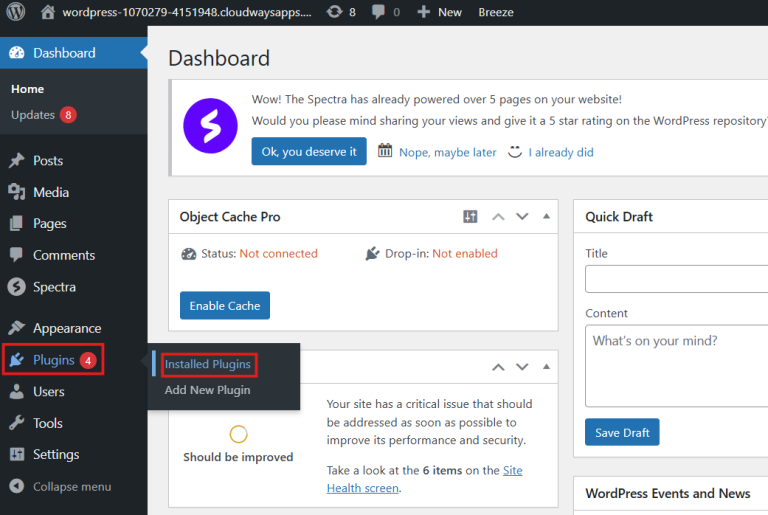Click the Spectra icon in sidebar
768x515 pixels.
tap(17, 287)
